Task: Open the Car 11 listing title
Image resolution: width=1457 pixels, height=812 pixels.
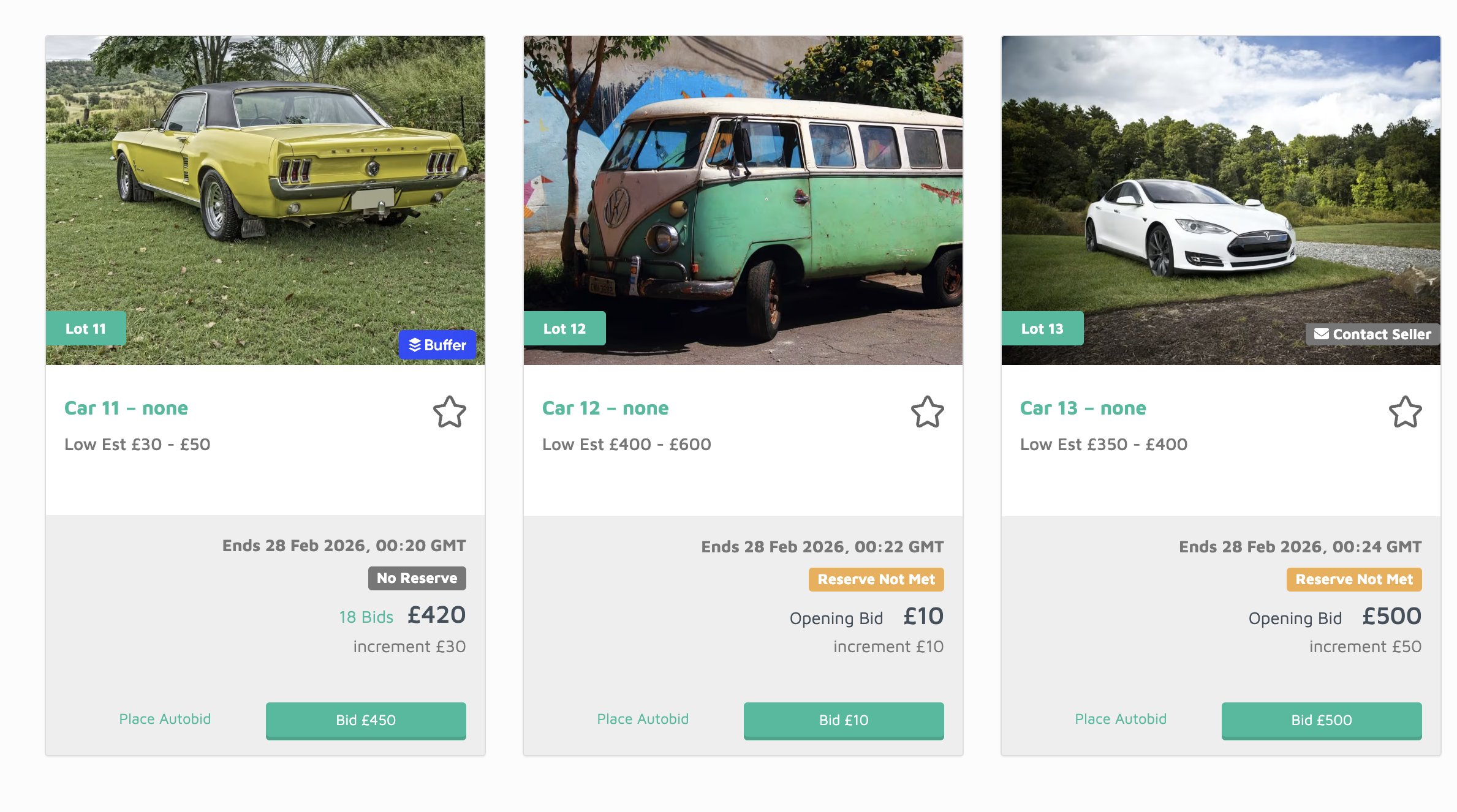Action: point(126,408)
